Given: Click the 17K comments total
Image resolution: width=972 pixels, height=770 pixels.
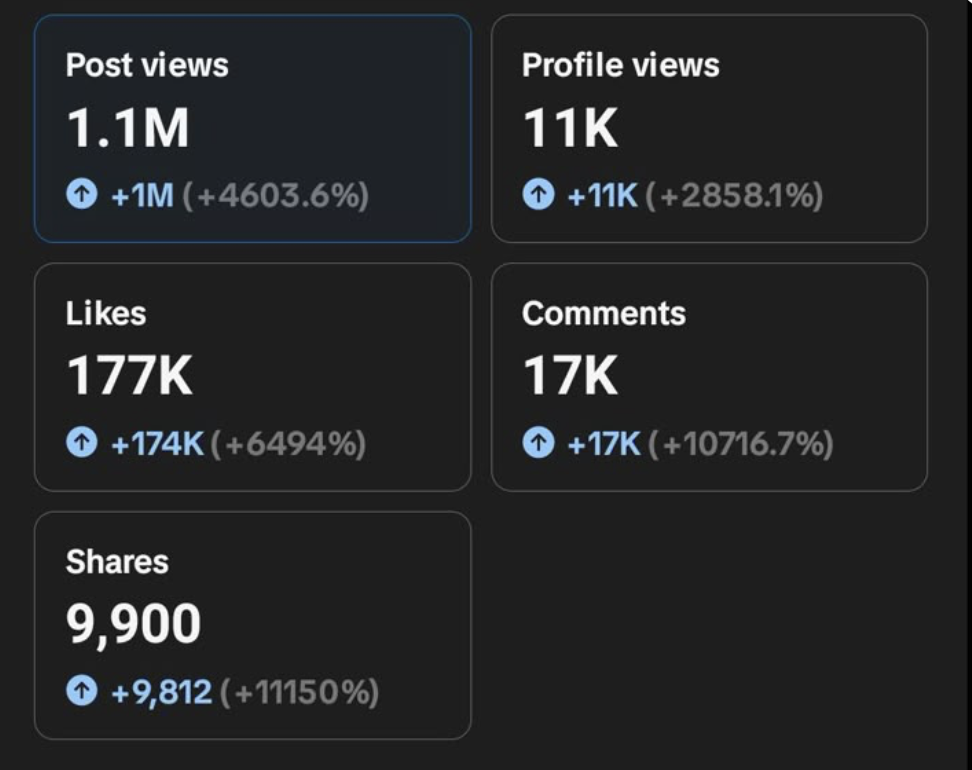Looking at the screenshot, I should click(570, 377).
